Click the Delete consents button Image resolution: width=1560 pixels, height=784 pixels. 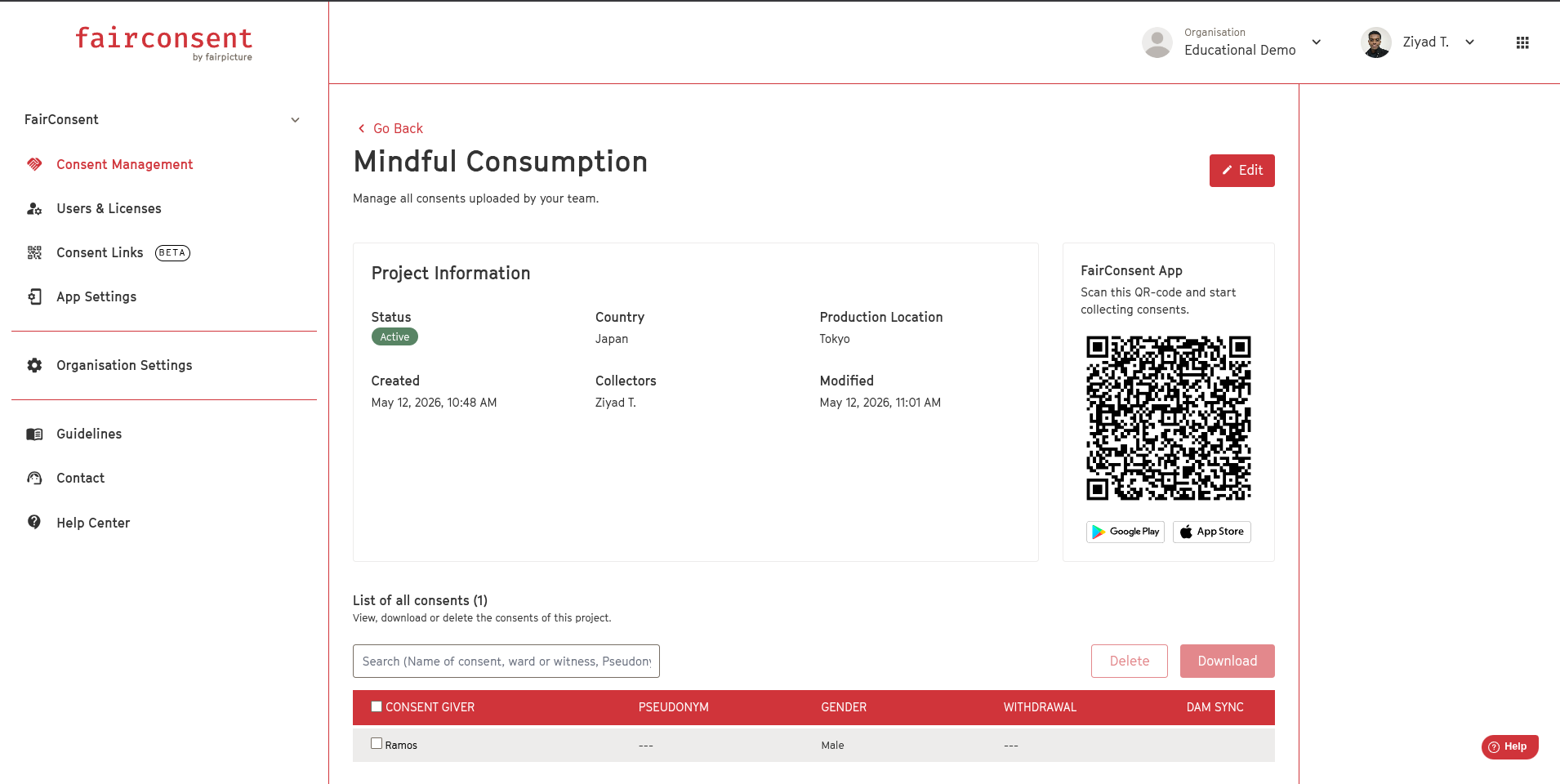coord(1130,661)
